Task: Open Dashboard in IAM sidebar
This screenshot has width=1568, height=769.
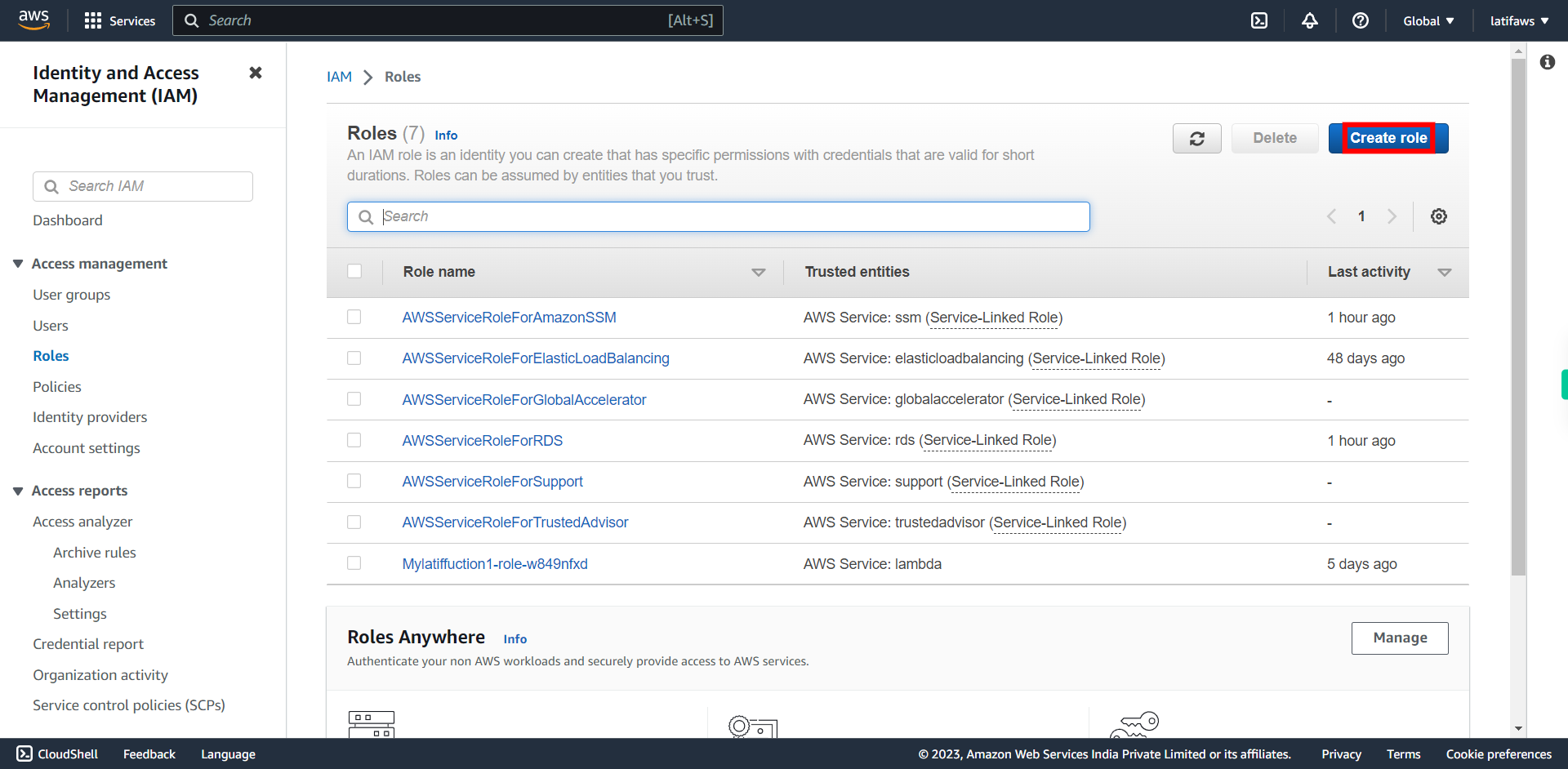Action: click(x=68, y=220)
